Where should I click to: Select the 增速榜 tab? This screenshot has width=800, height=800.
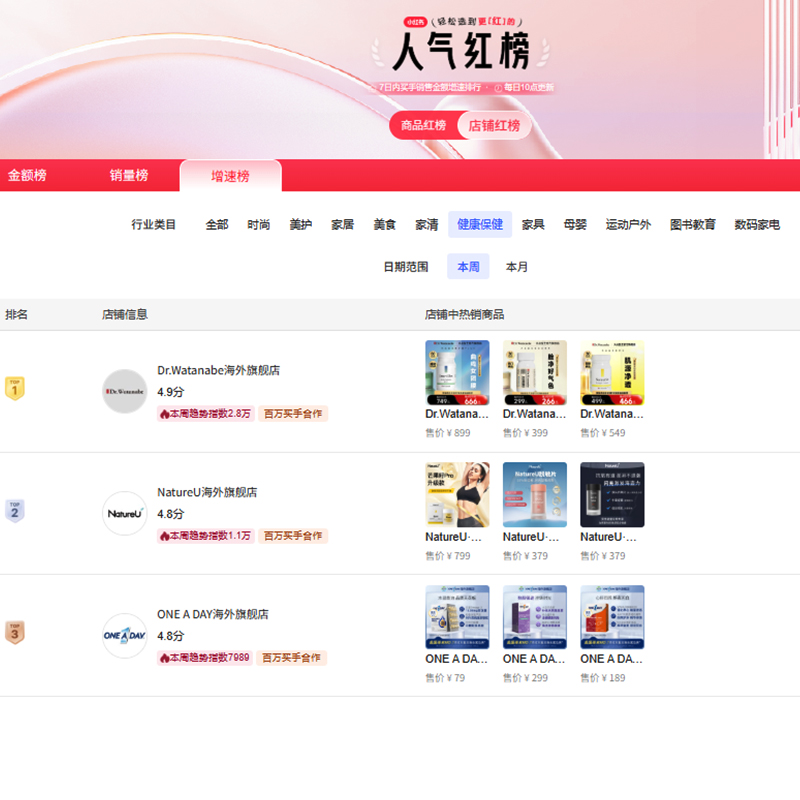(230, 176)
